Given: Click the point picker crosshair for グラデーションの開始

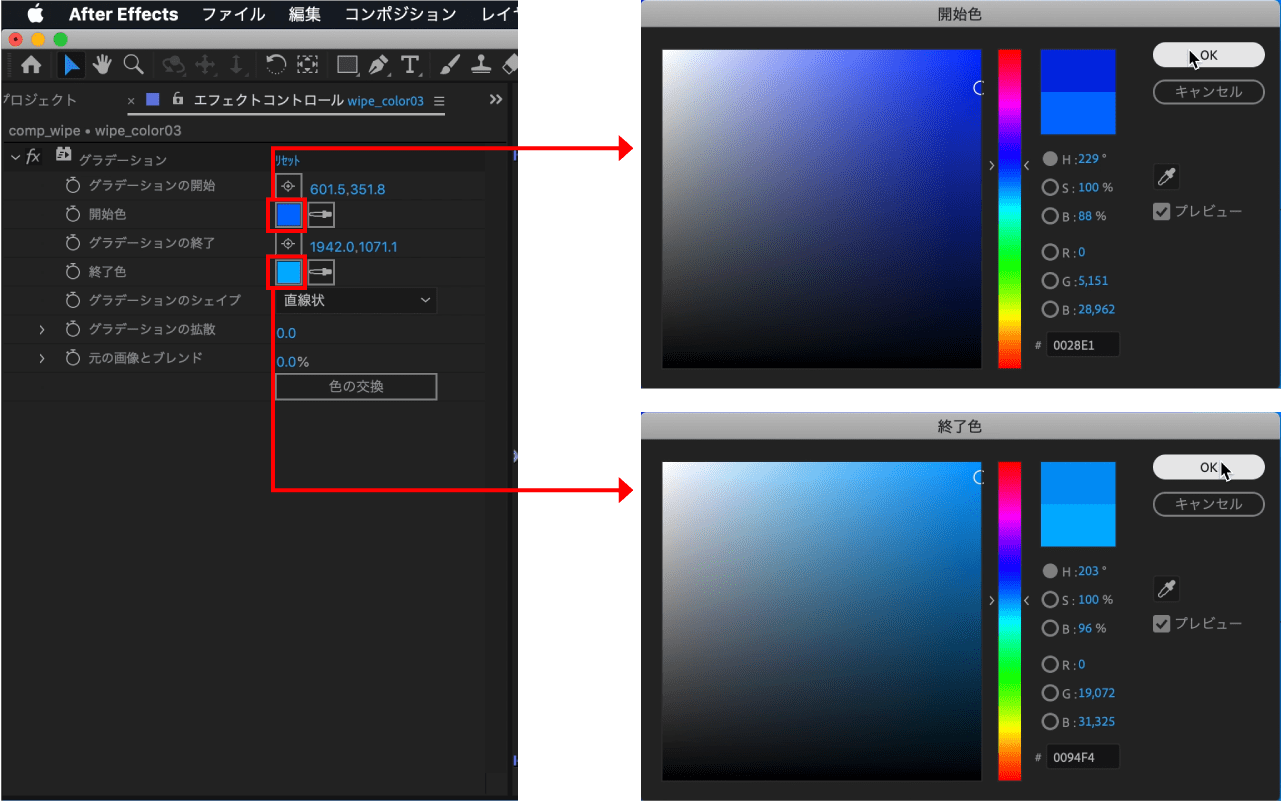Looking at the screenshot, I should coord(288,186).
